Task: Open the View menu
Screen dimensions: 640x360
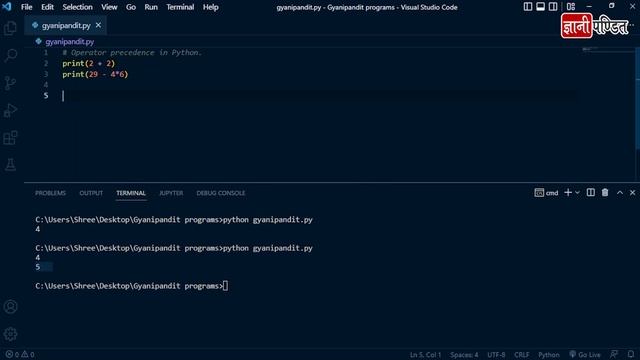Action: click(x=109, y=7)
